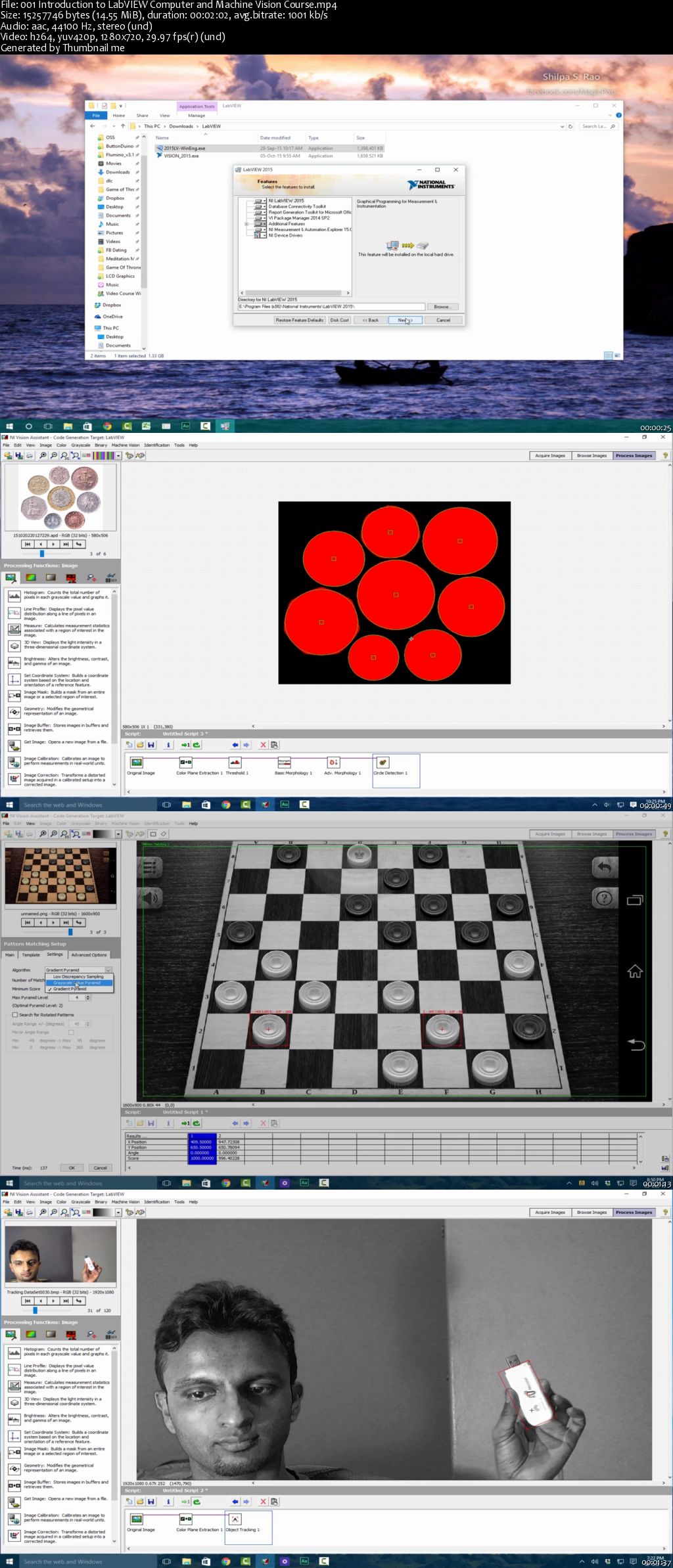673x1568 pixels.
Task: Switch to Advanced Options tab
Action: [x=89, y=954]
